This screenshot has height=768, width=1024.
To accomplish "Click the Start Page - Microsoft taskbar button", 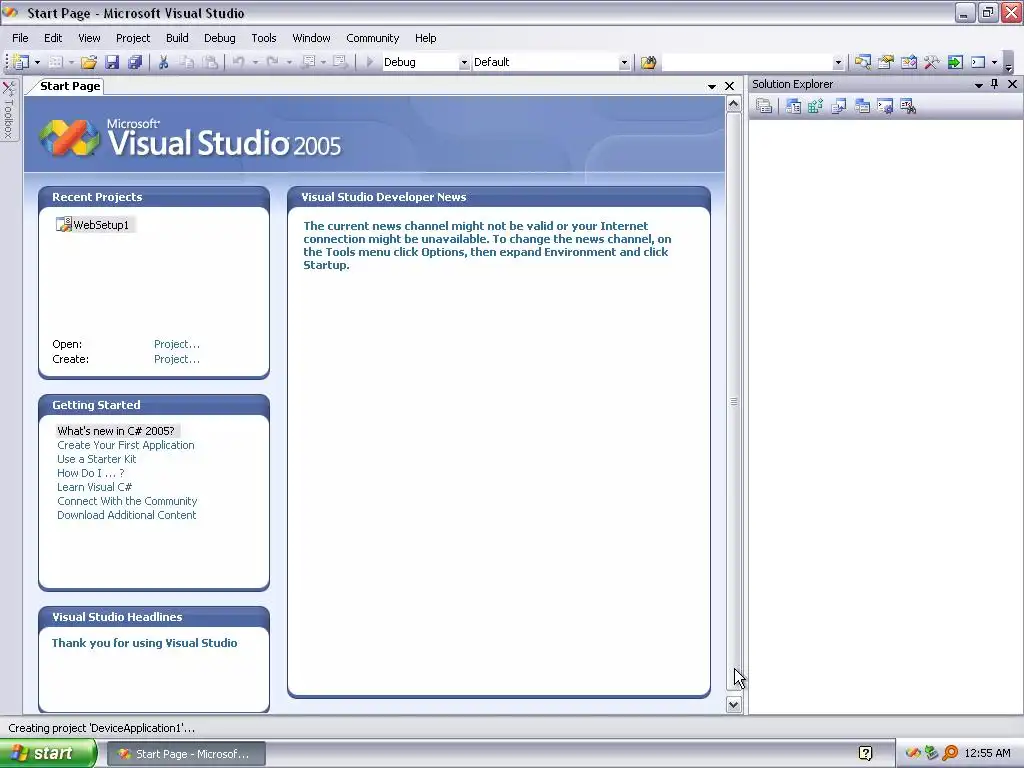I will pyautogui.click(x=186, y=754).
